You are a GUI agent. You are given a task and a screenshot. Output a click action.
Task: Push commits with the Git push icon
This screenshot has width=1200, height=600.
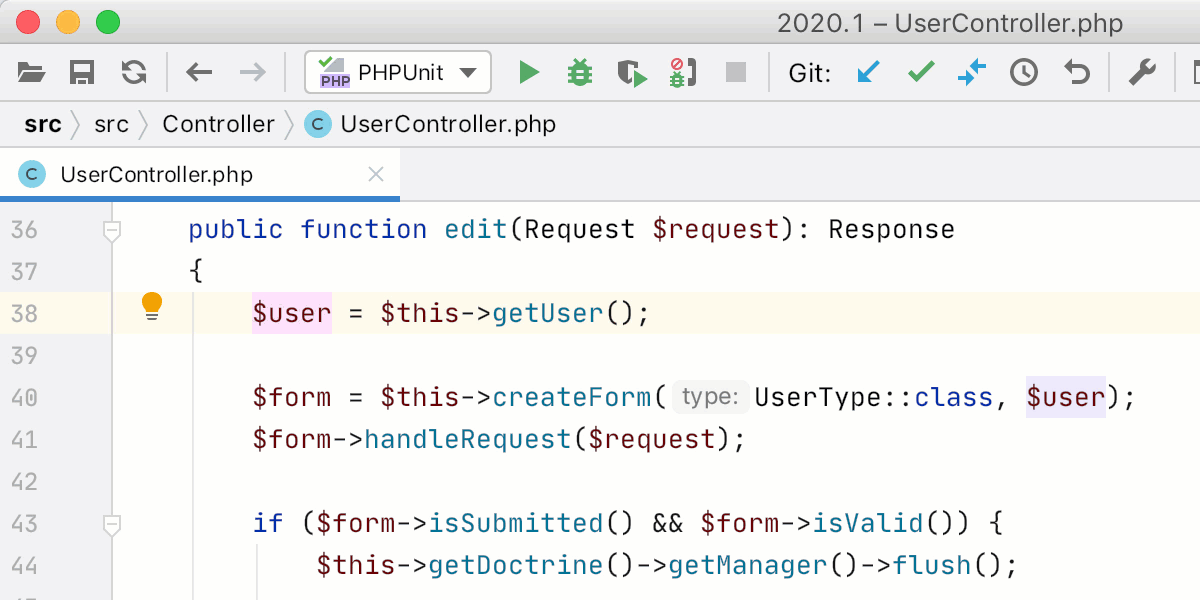click(x=971, y=71)
